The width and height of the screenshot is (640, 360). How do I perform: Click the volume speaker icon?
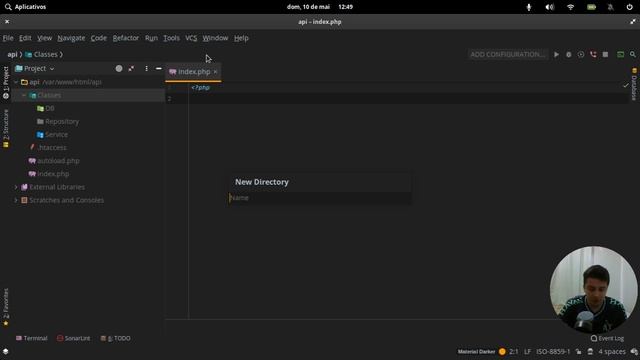[x=550, y=7]
